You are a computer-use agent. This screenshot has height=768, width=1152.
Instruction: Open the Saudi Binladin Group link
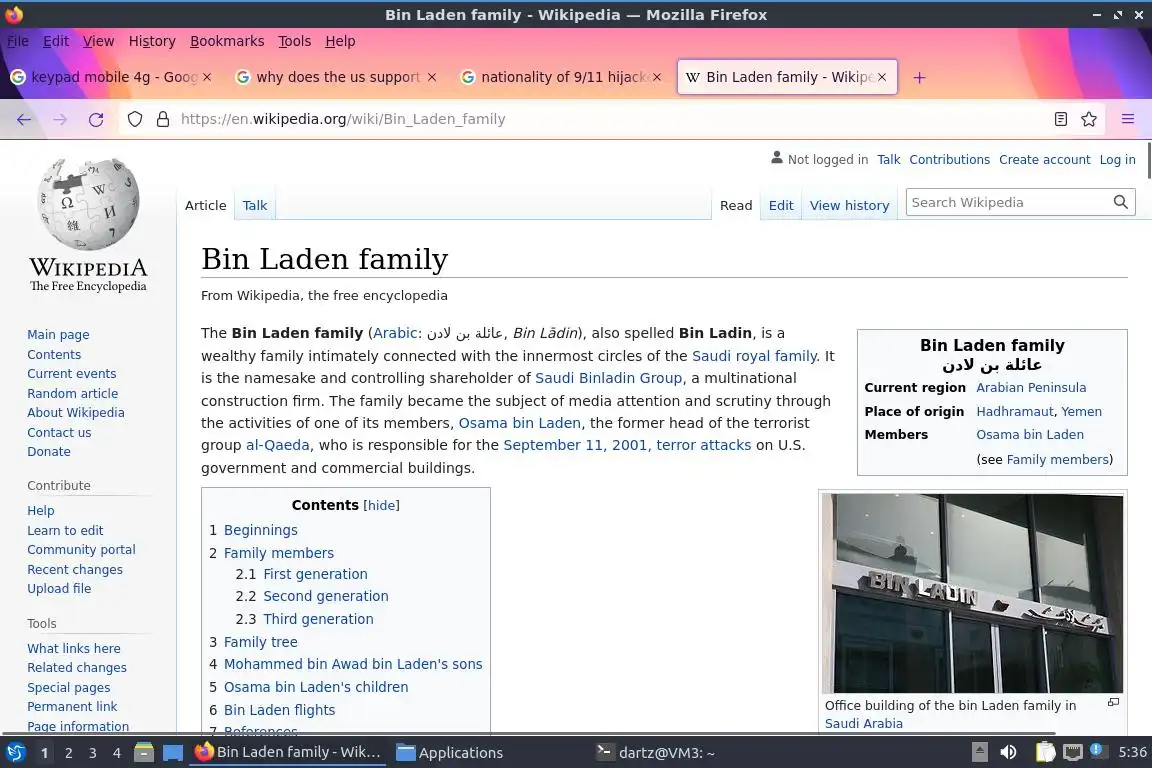(608, 378)
